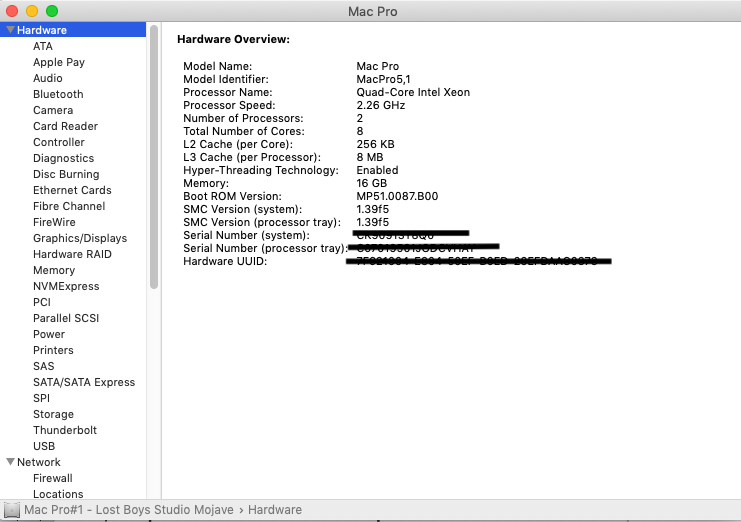Open the SAS section
This screenshot has height=522, width=741.
pos(43,366)
